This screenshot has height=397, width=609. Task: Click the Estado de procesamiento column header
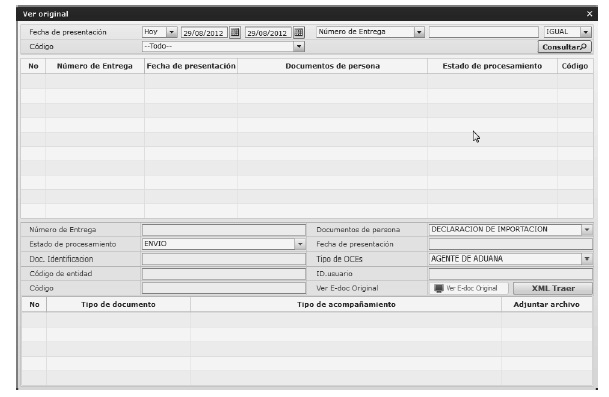(492, 66)
